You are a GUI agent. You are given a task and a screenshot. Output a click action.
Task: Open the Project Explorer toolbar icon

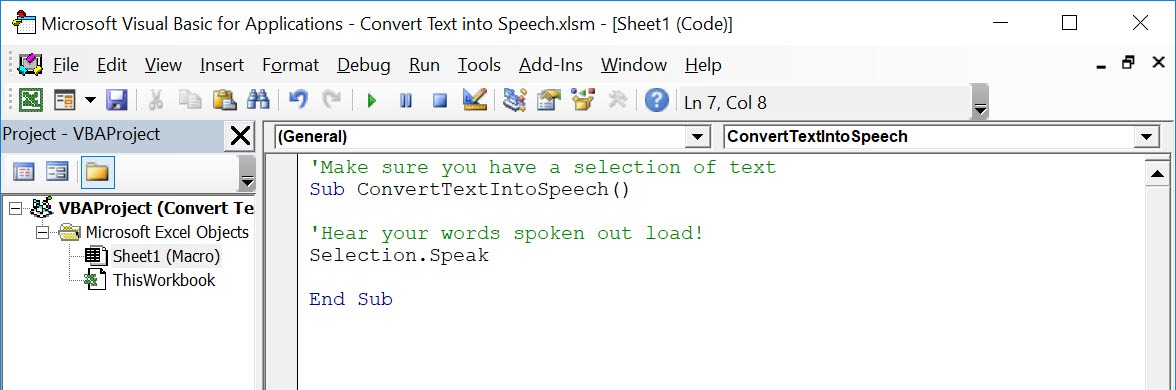pyautogui.click(x=514, y=100)
